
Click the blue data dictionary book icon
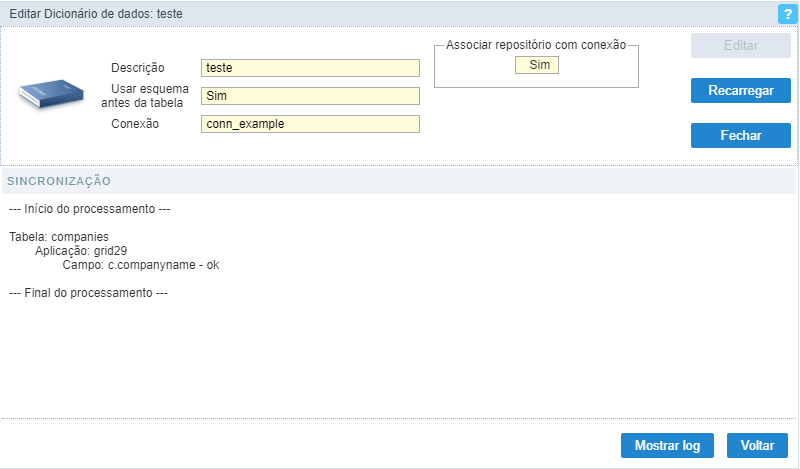point(52,94)
